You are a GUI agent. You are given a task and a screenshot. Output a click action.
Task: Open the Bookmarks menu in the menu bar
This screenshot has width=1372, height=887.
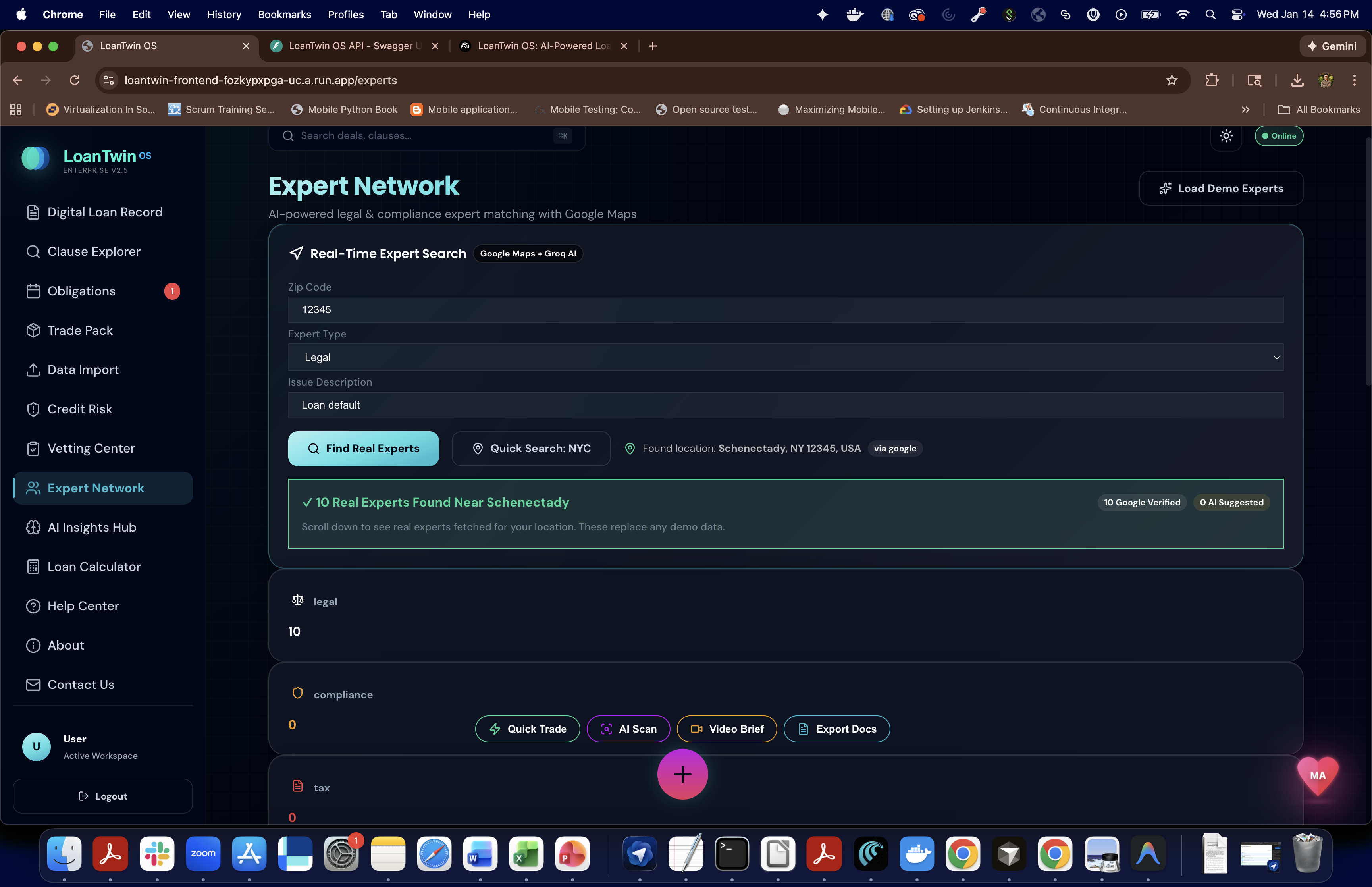click(x=284, y=14)
